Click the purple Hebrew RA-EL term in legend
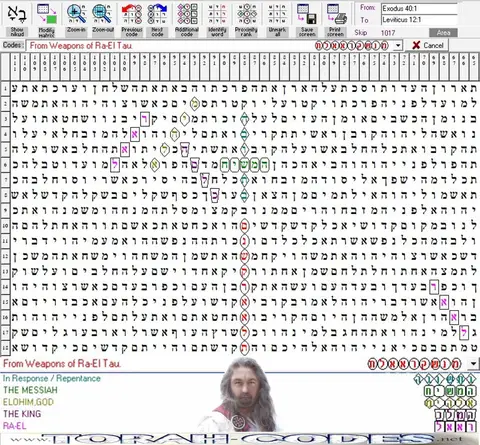 [455, 427]
